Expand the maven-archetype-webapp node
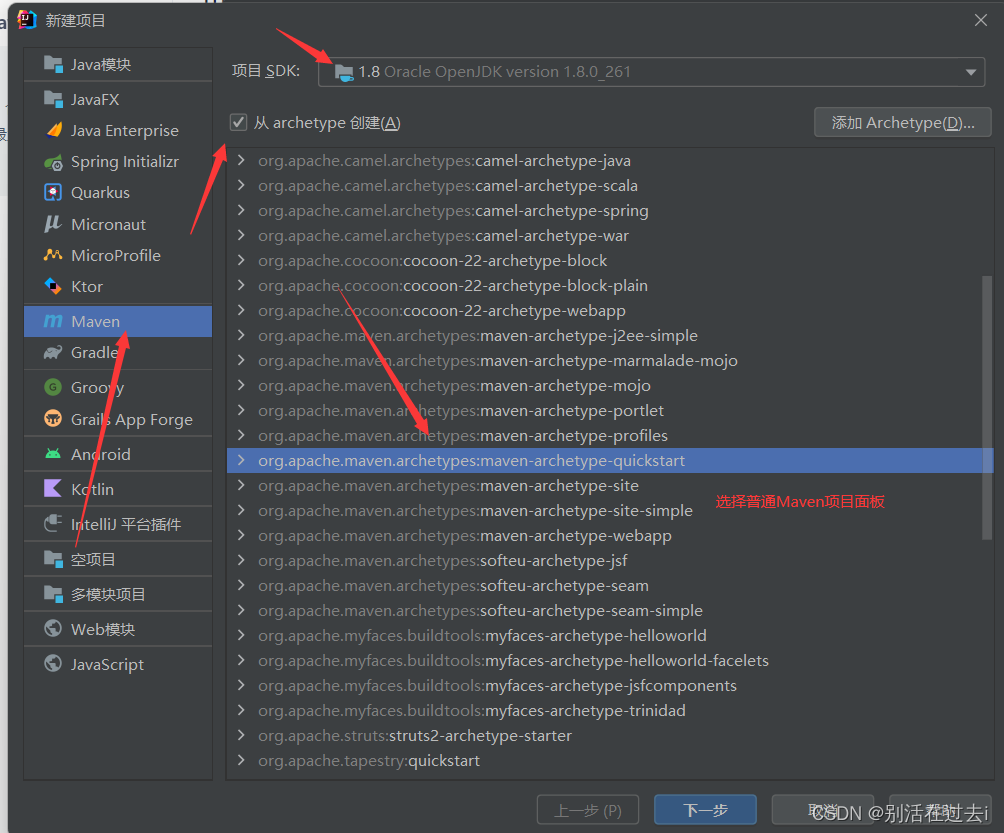 click(241, 535)
